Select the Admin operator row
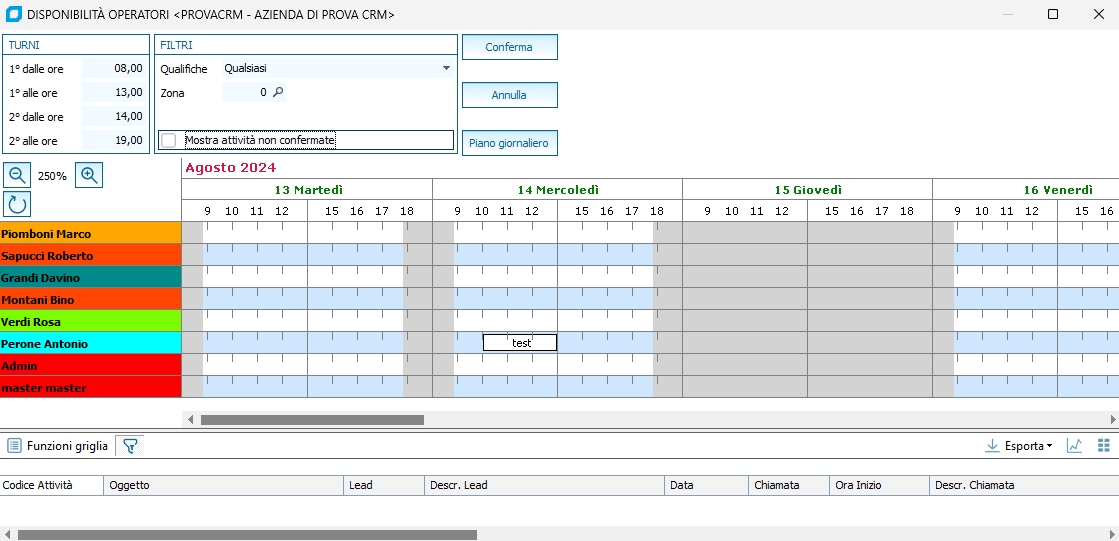The image size is (1119, 541). pos(91,365)
